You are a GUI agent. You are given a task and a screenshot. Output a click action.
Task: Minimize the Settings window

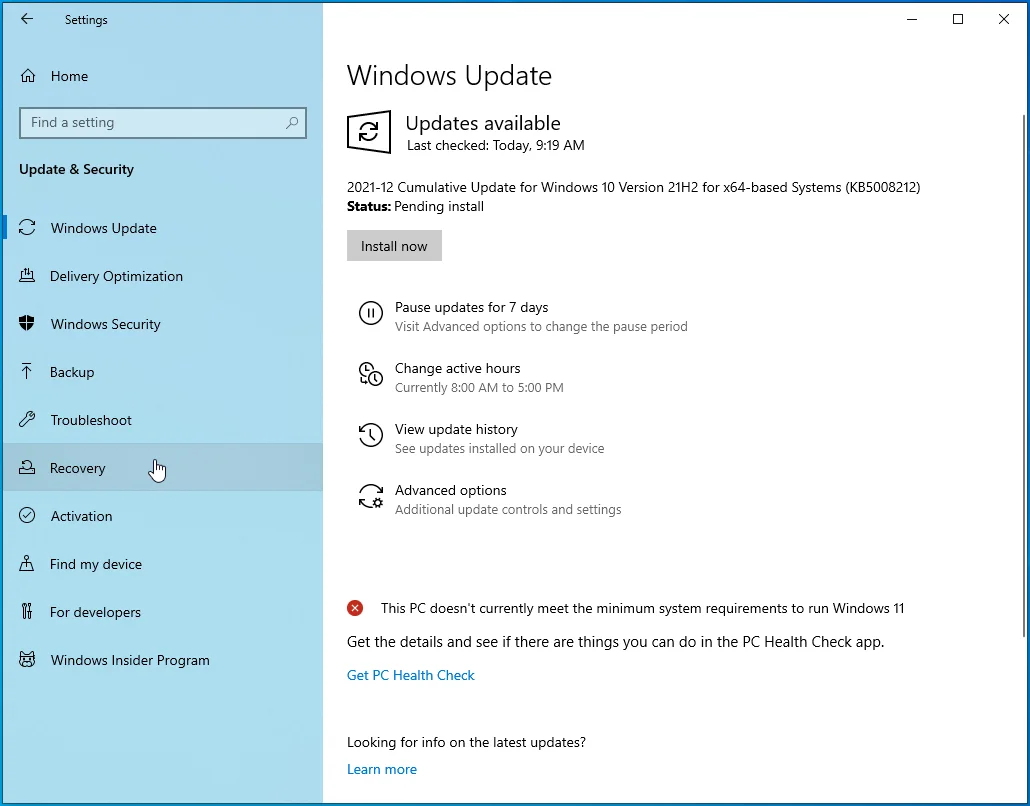point(912,19)
